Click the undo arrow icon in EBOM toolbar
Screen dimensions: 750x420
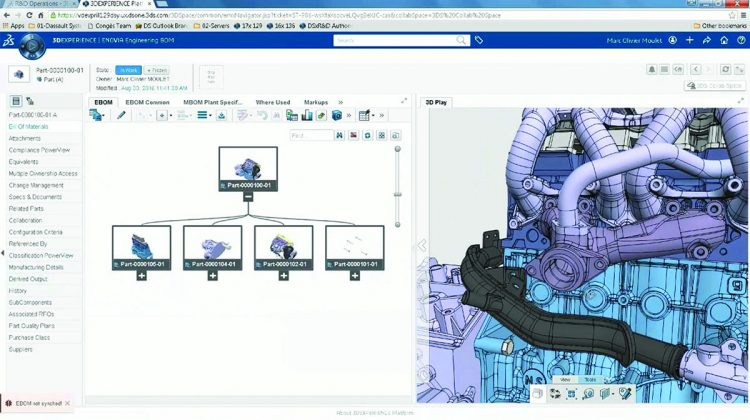262,115
